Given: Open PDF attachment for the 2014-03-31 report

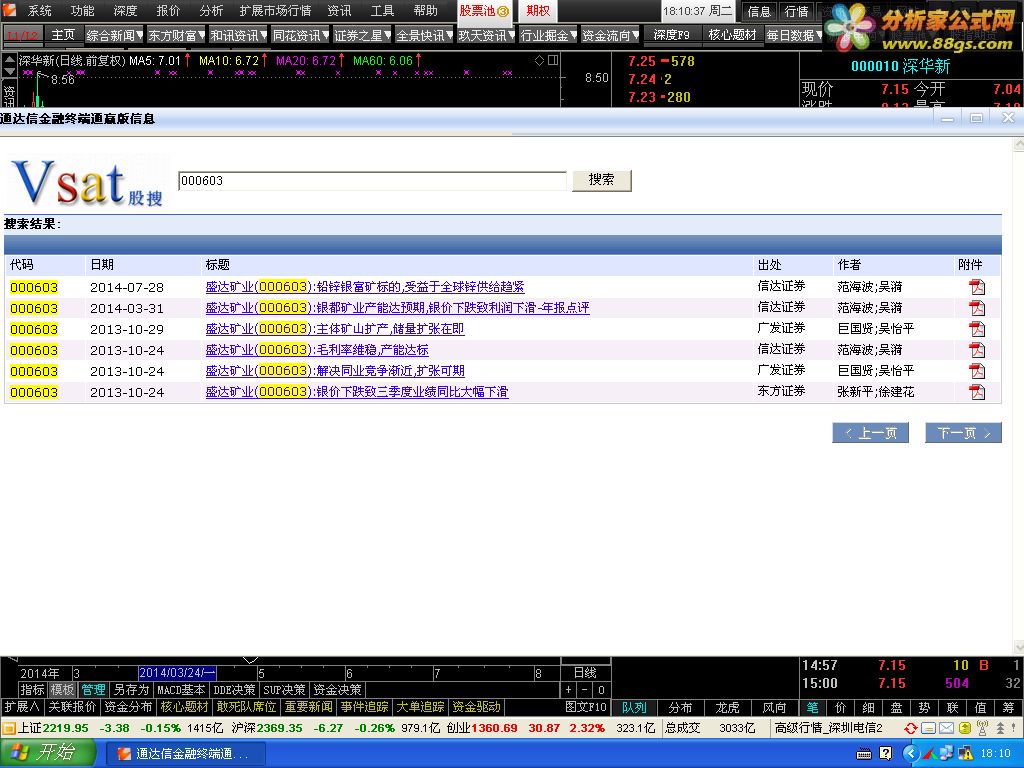Looking at the screenshot, I should 977,308.
